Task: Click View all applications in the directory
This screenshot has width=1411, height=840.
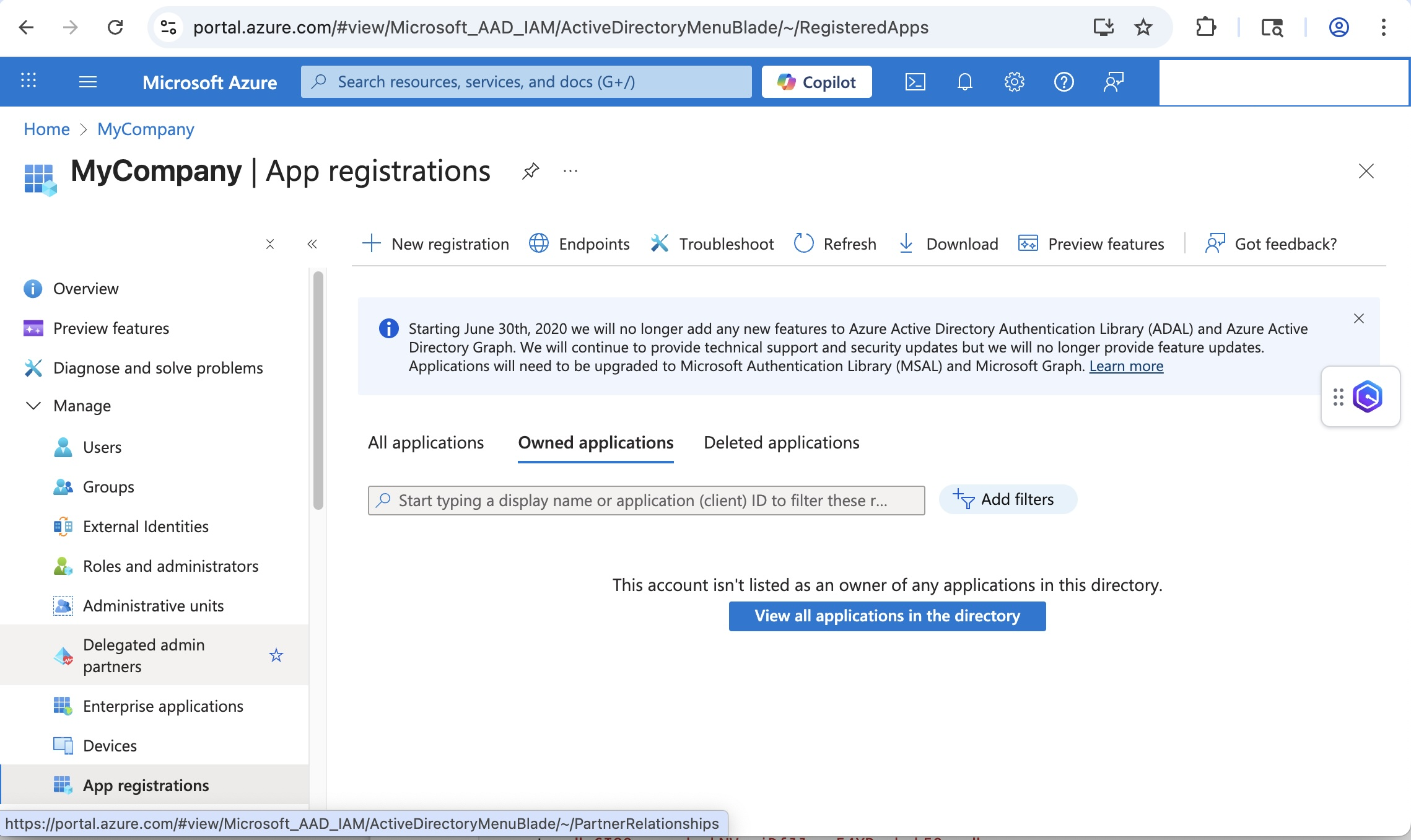Action: [x=887, y=616]
